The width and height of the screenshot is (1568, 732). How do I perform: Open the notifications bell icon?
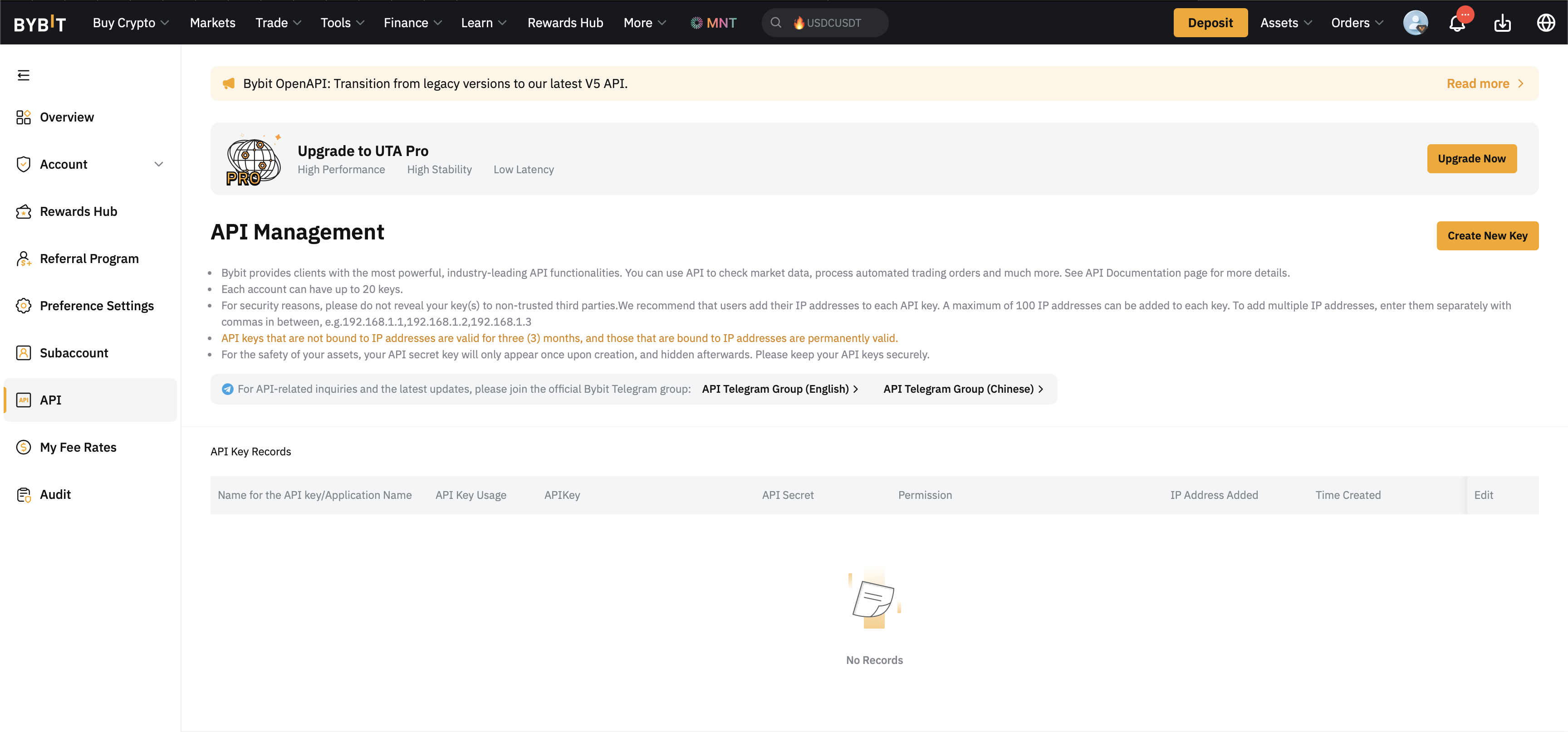coord(1456,23)
